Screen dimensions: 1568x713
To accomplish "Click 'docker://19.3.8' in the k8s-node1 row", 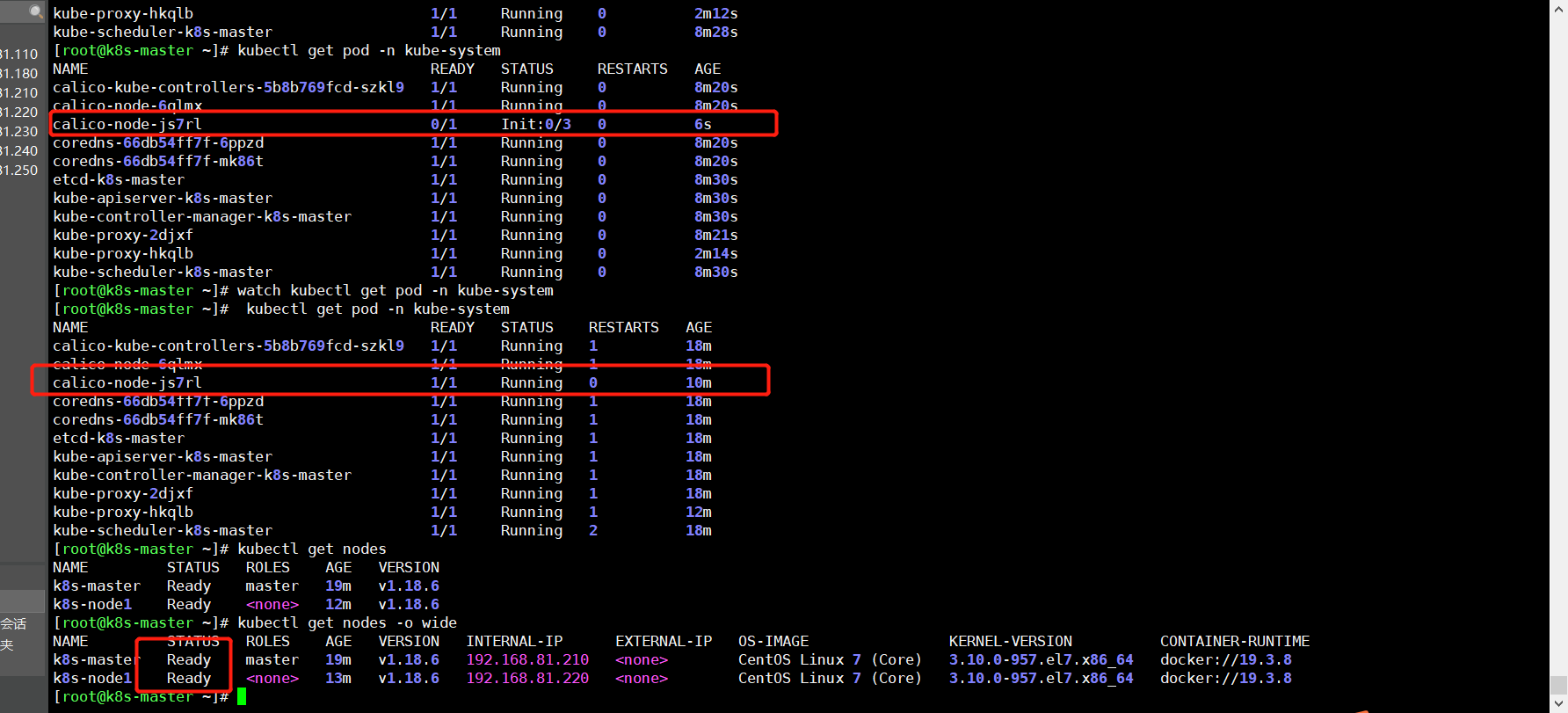I will (1226, 678).
